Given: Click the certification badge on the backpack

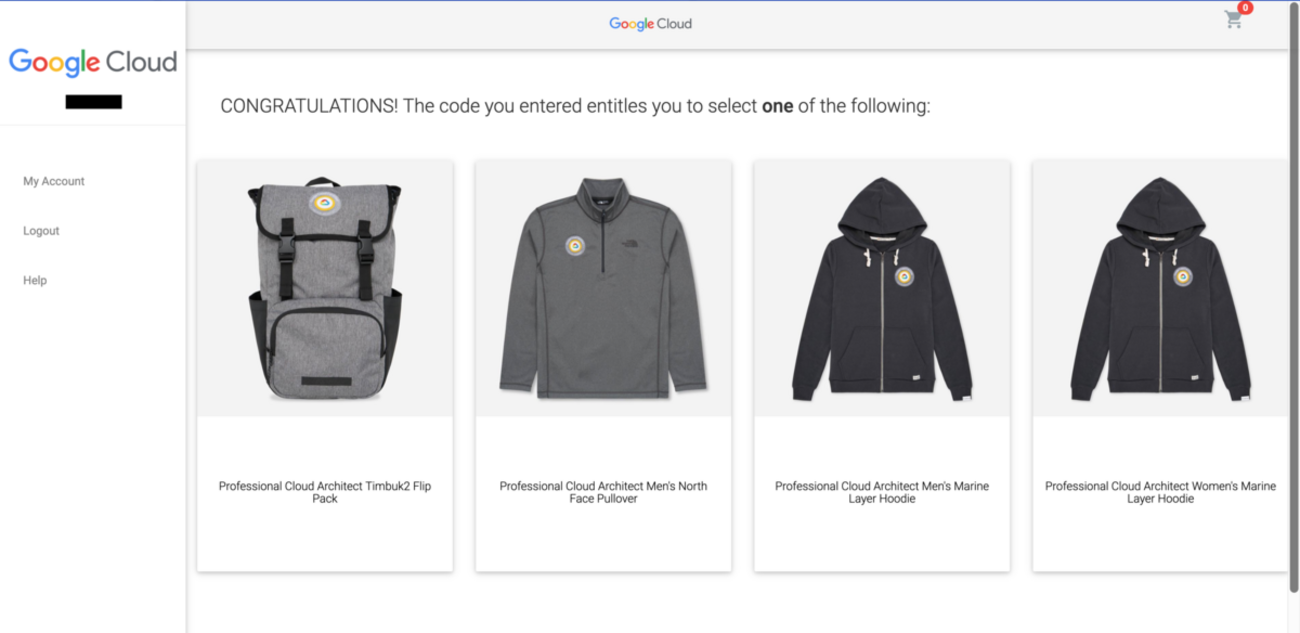Looking at the screenshot, I should pos(324,204).
